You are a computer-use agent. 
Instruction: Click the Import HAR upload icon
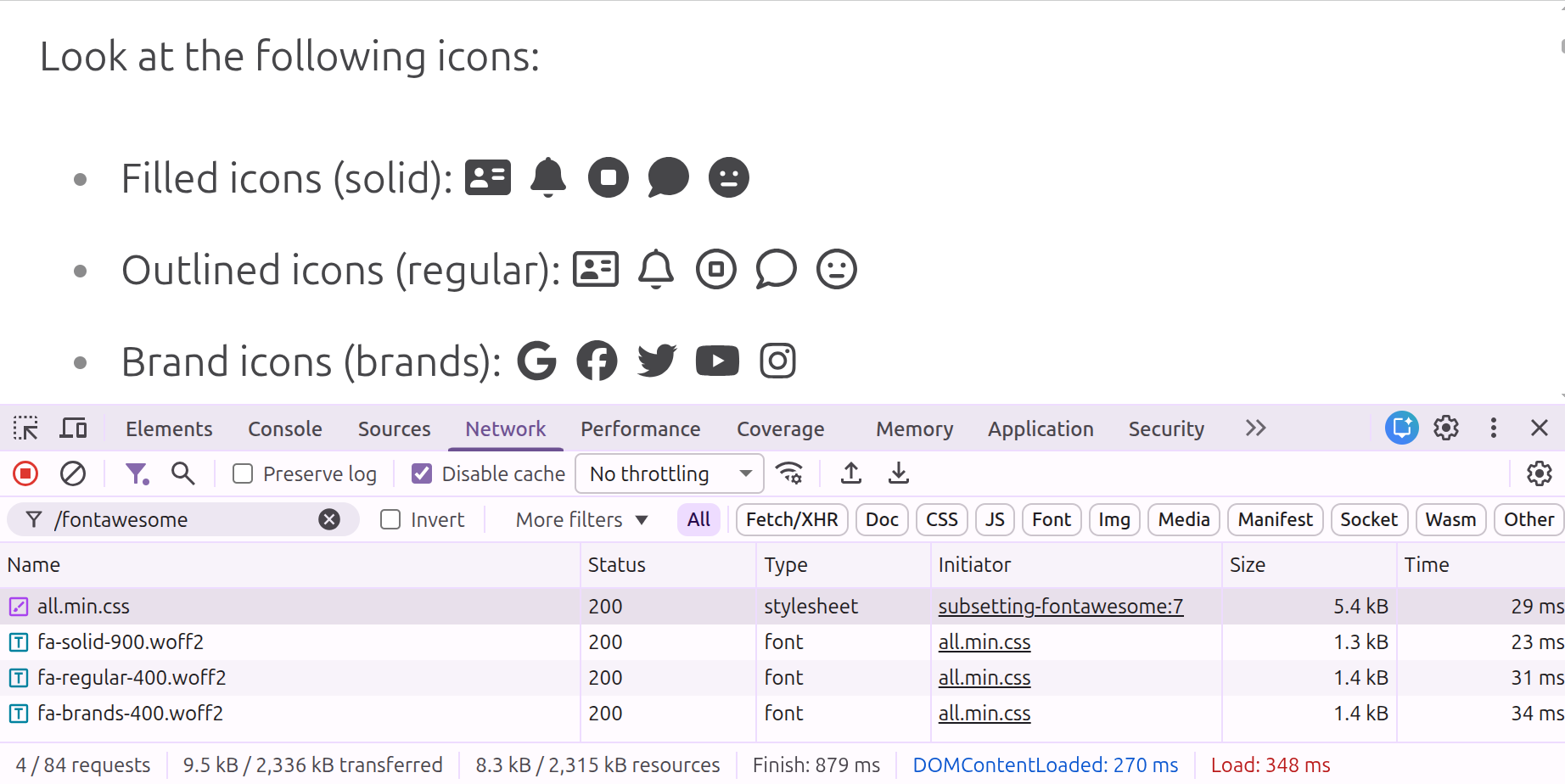(850, 473)
